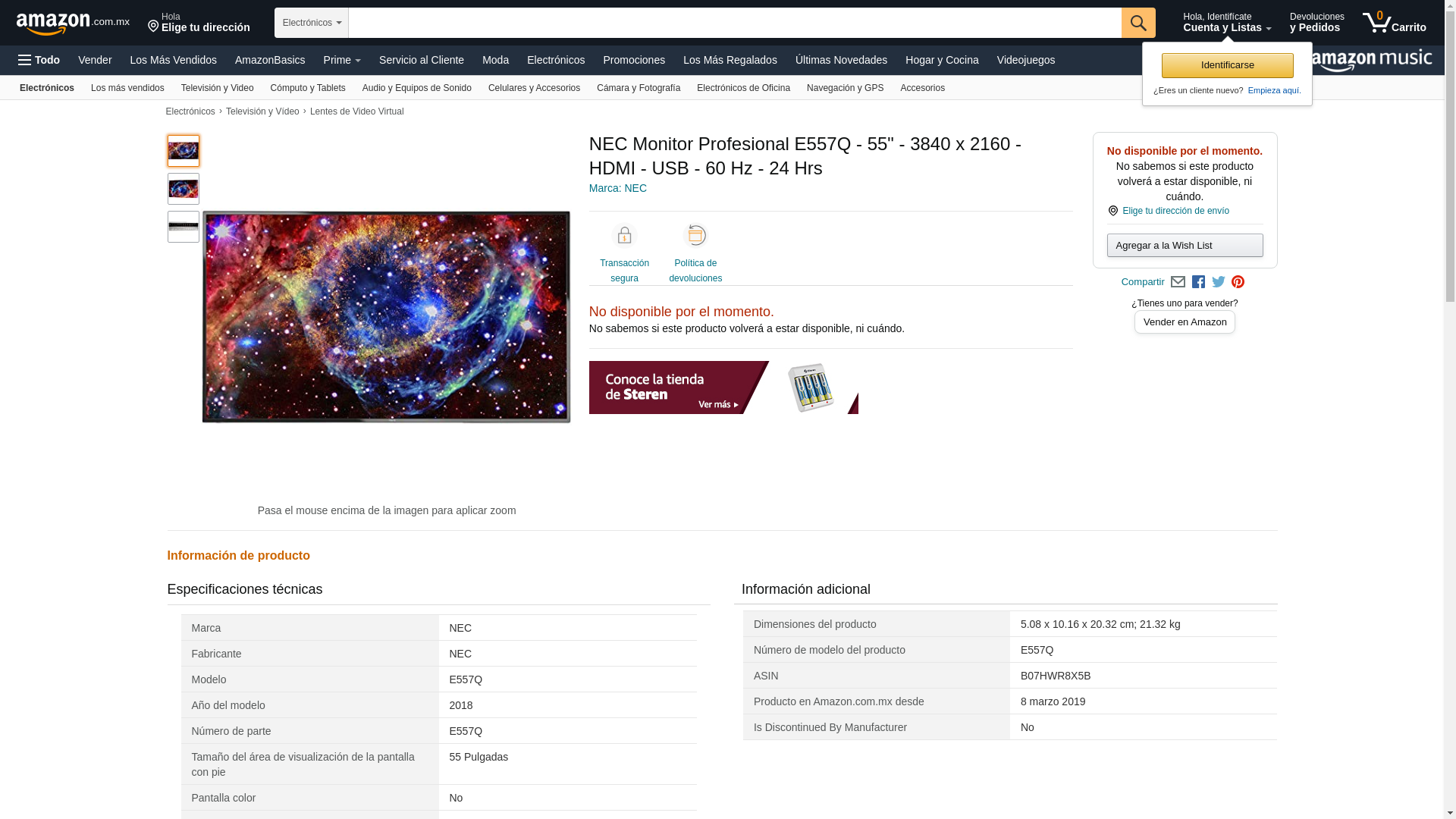Share product on Twitter icon

coord(1219,282)
